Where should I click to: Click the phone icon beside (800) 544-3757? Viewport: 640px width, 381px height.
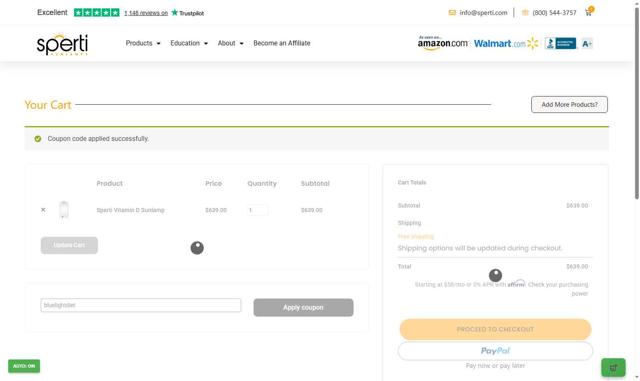(x=525, y=13)
